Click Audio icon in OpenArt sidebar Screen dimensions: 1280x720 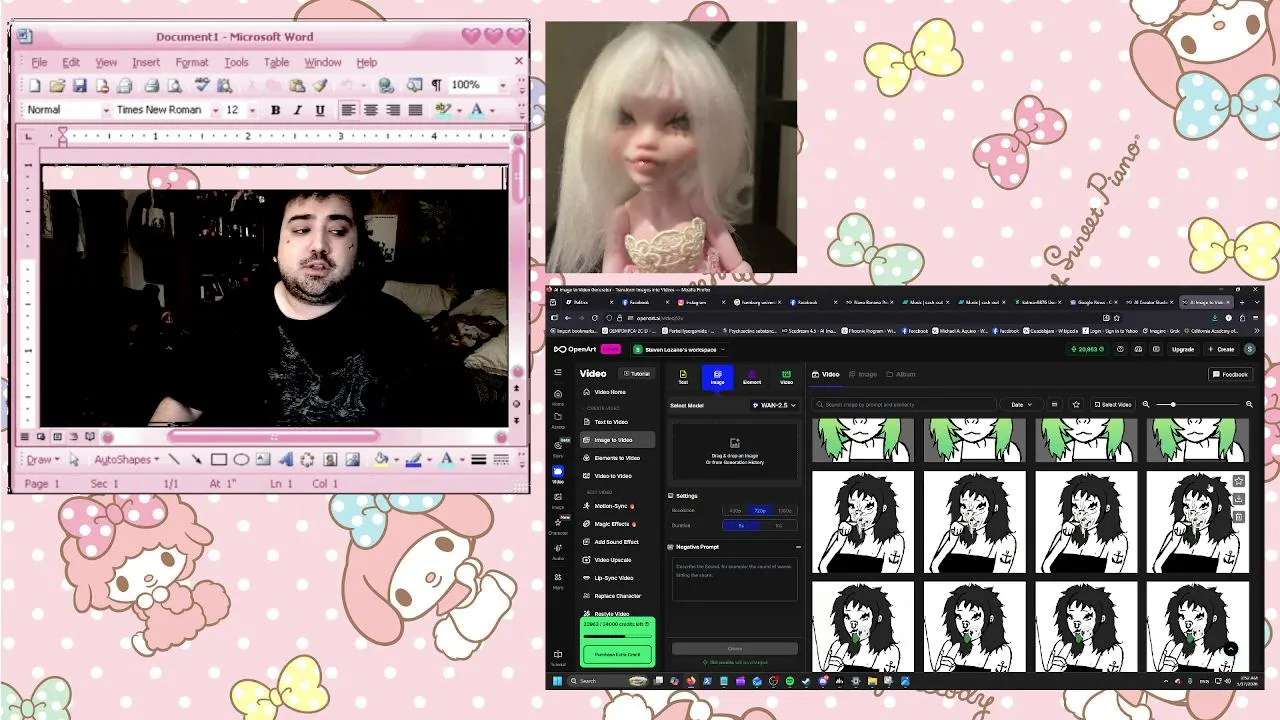[x=558, y=553]
